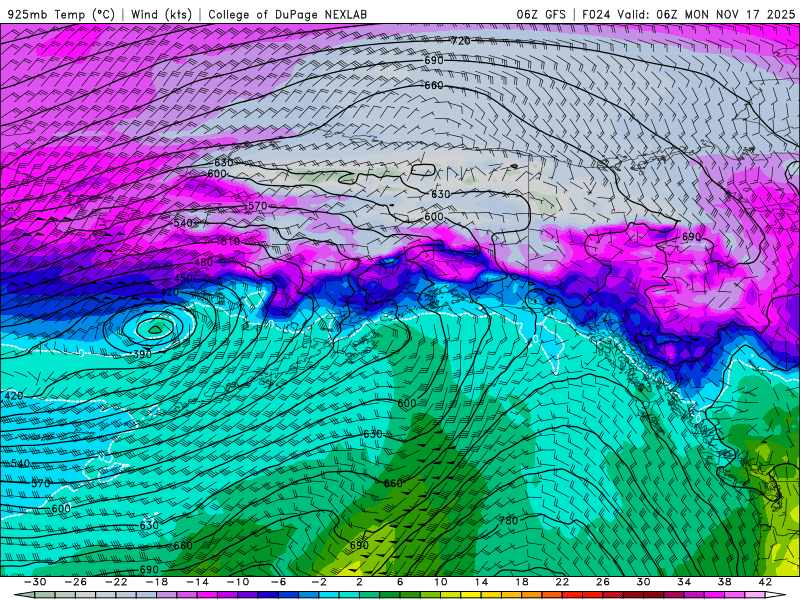The height and width of the screenshot is (600, 800).
Task: Click the 18 colorbar tick label
Action: 521,582
